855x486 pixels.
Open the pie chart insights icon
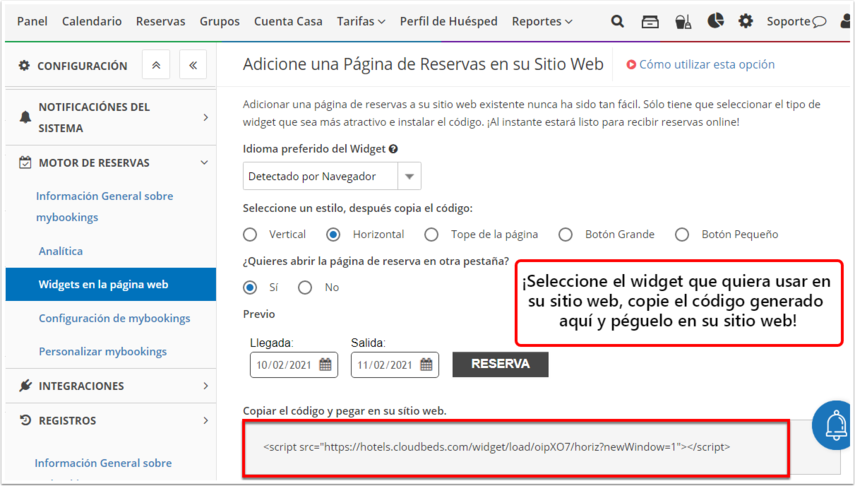click(715, 21)
